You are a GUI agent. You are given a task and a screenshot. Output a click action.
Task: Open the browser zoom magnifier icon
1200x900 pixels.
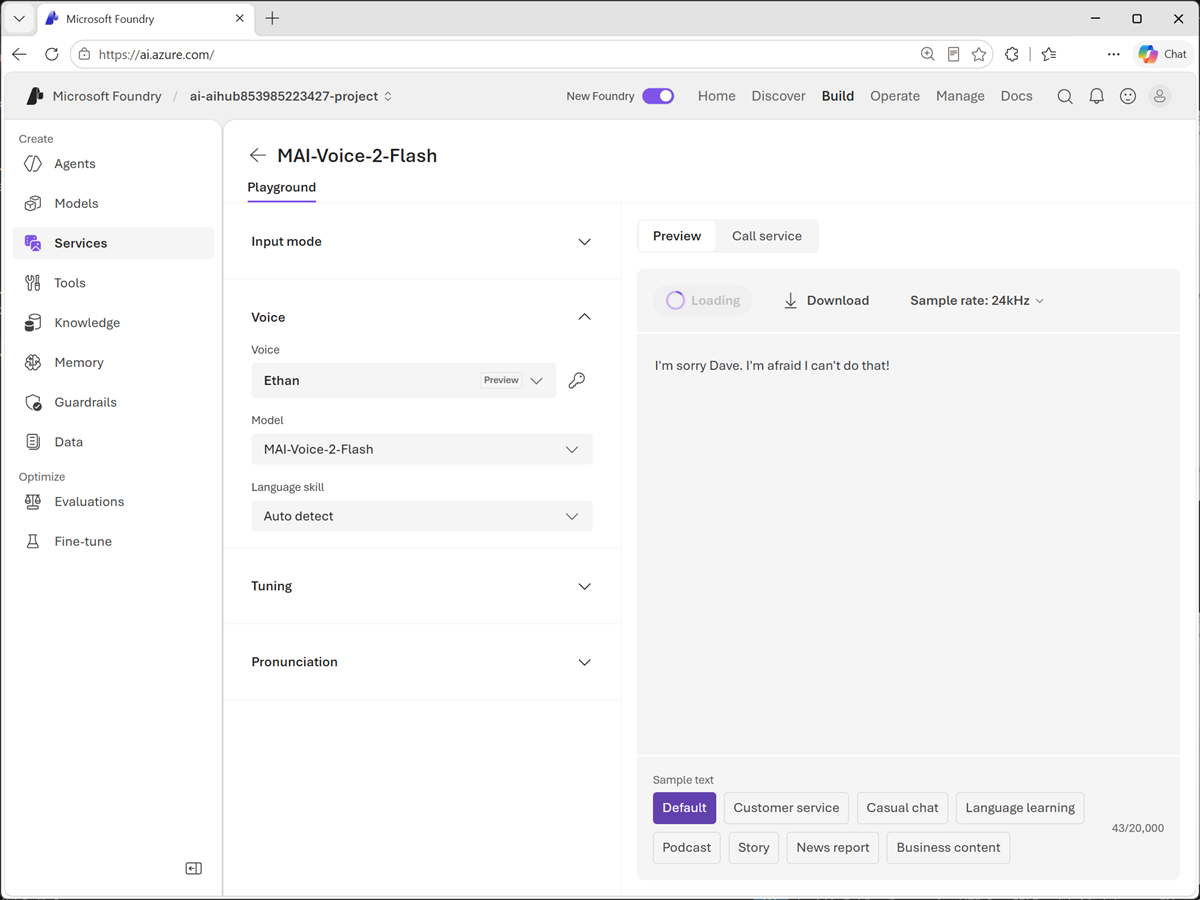[x=927, y=54]
